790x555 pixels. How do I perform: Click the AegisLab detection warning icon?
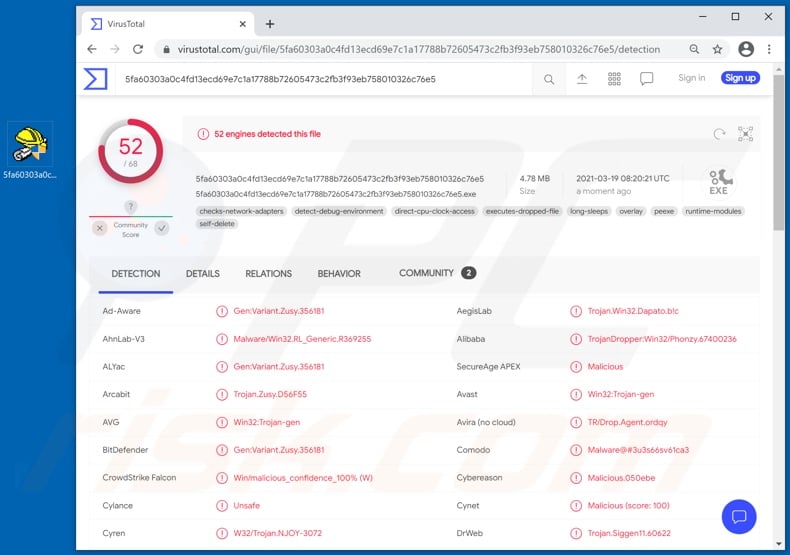coord(576,311)
